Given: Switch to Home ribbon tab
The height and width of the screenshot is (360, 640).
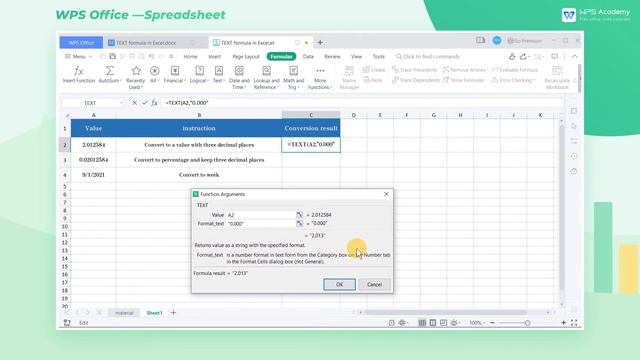Looking at the screenshot, I should pos(190,56).
